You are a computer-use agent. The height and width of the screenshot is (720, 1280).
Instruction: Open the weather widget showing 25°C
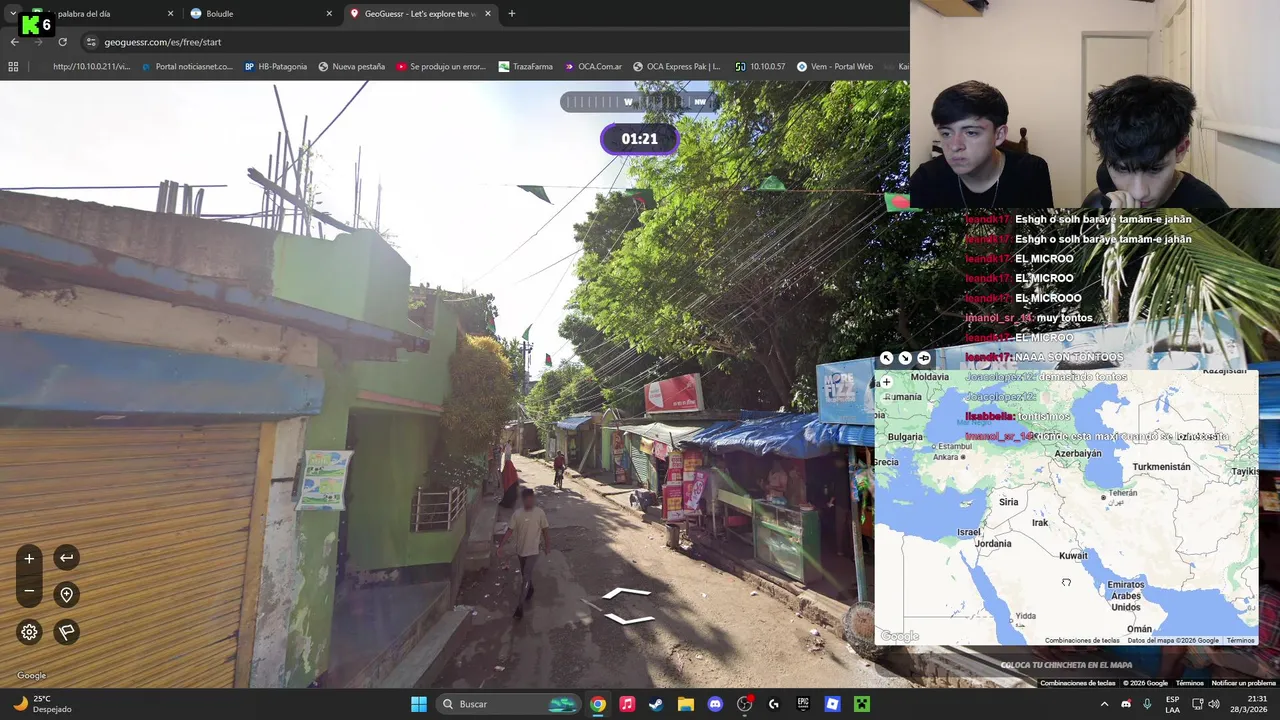click(x=42, y=704)
